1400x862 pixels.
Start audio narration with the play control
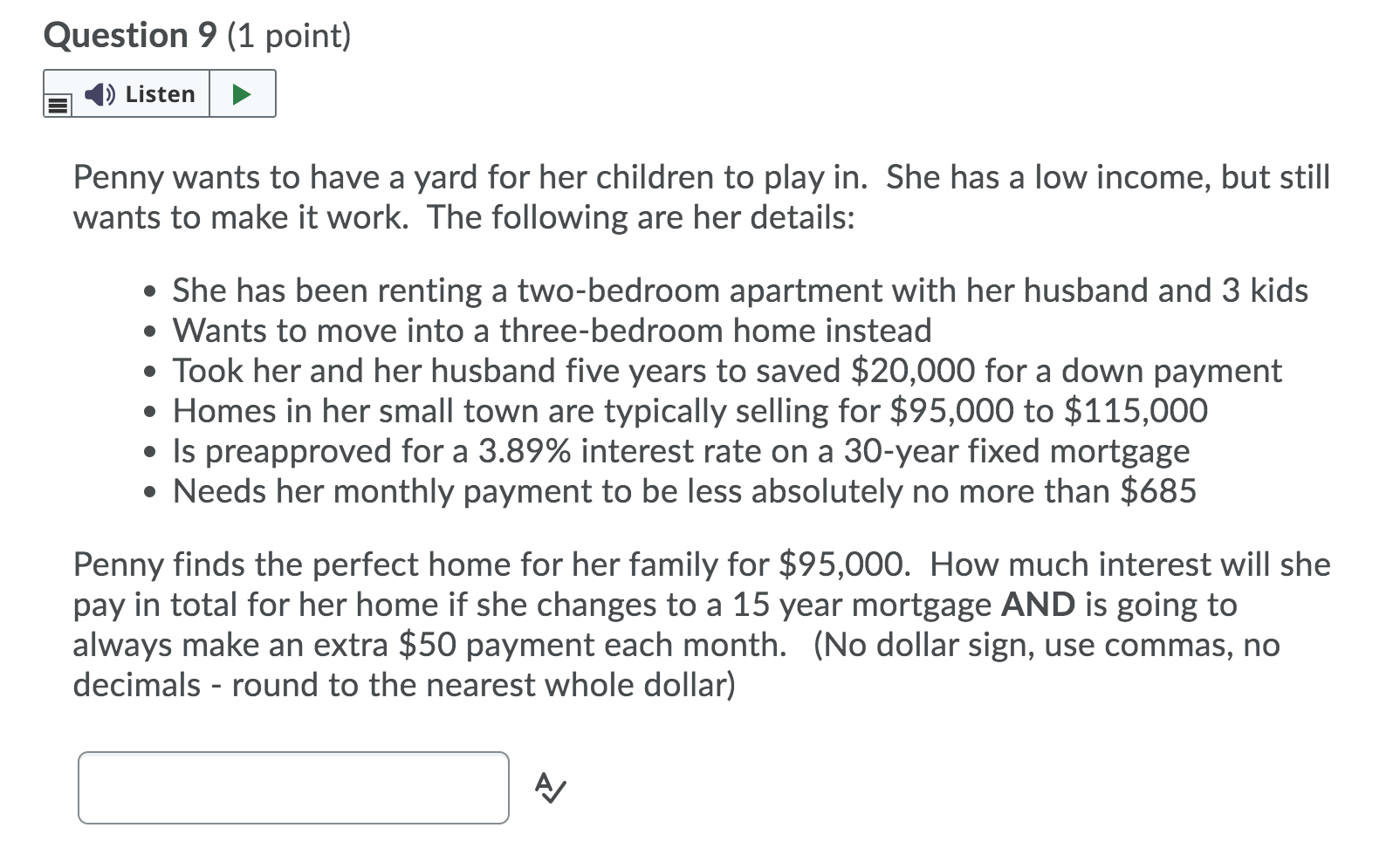point(243,92)
